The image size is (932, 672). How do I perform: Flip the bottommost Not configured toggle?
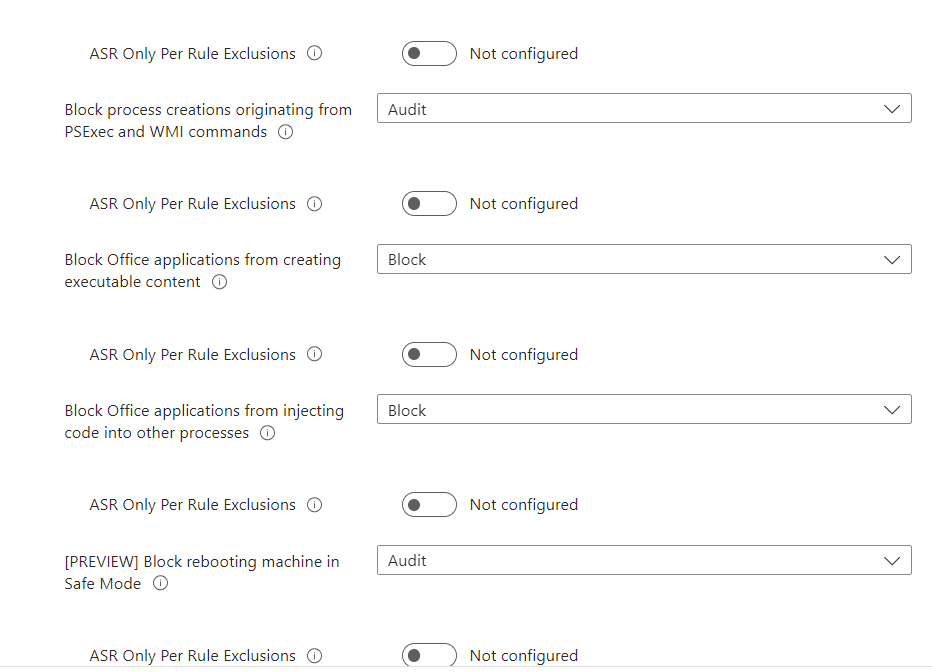point(429,655)
